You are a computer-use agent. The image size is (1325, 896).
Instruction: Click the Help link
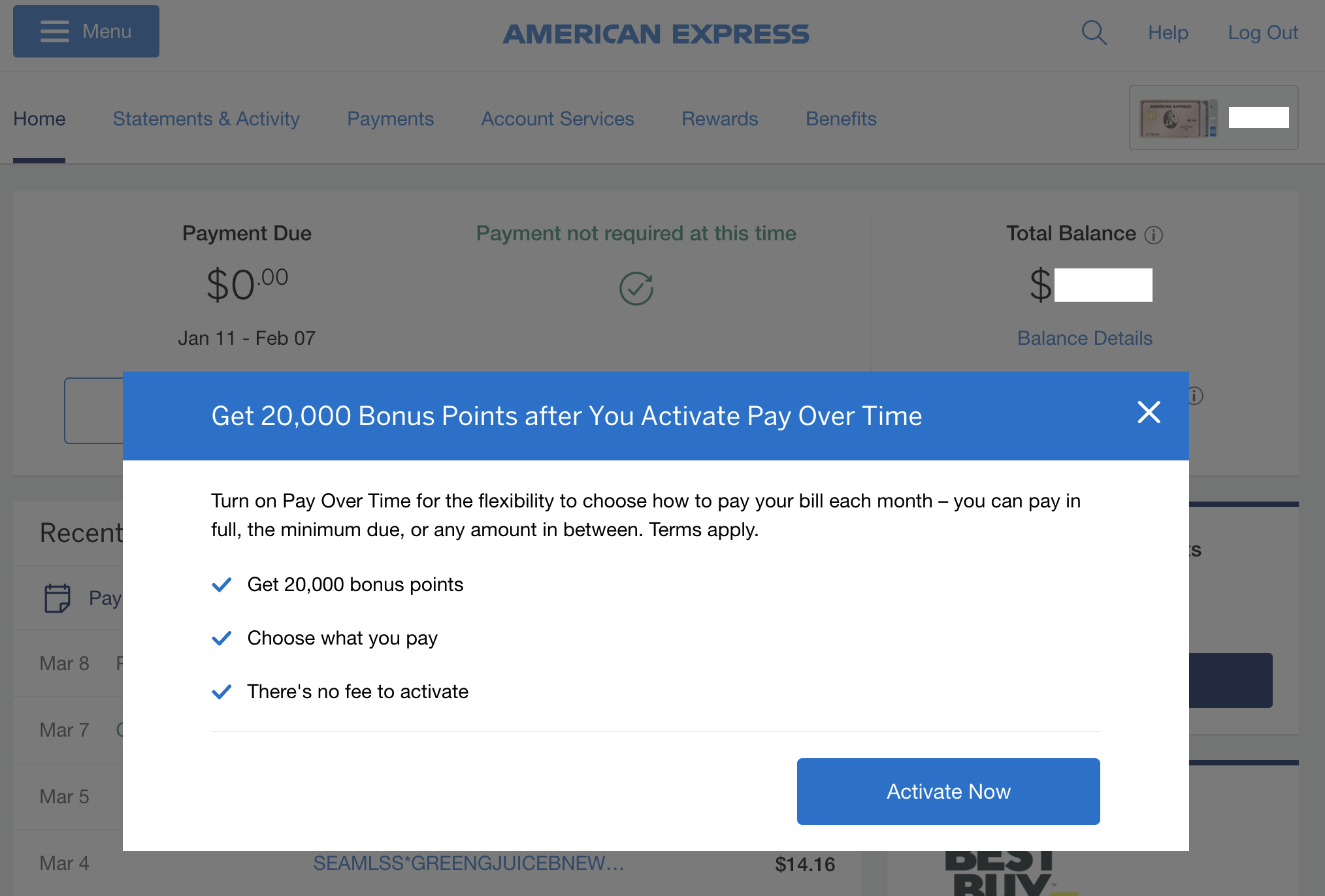1168,33
